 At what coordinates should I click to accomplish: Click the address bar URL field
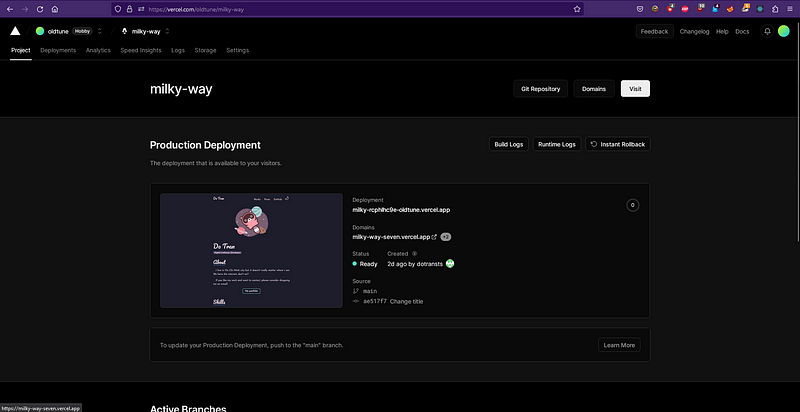tap(347, 9)
